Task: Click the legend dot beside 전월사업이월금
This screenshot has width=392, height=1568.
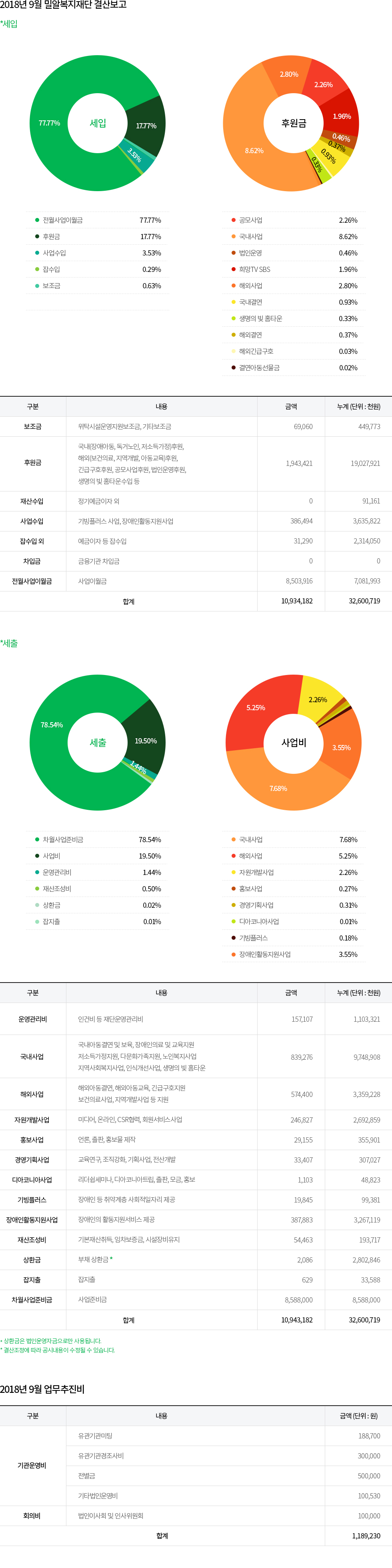Action: [x=37, y=220]
